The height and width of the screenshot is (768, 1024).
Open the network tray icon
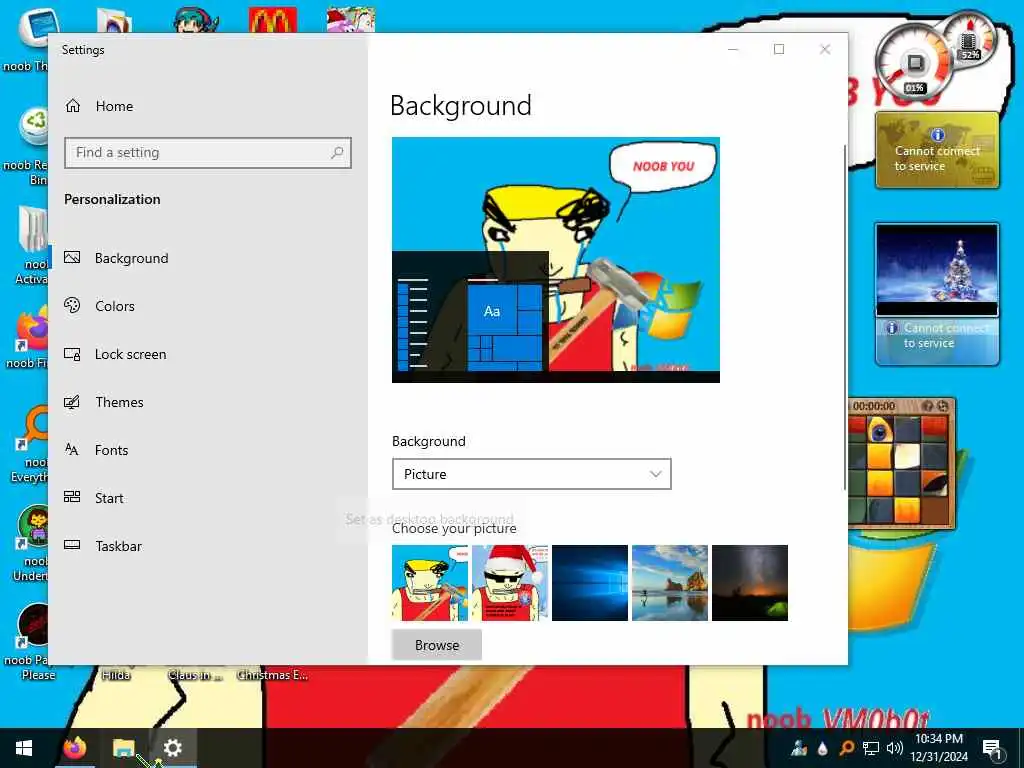tap(871, 748)
